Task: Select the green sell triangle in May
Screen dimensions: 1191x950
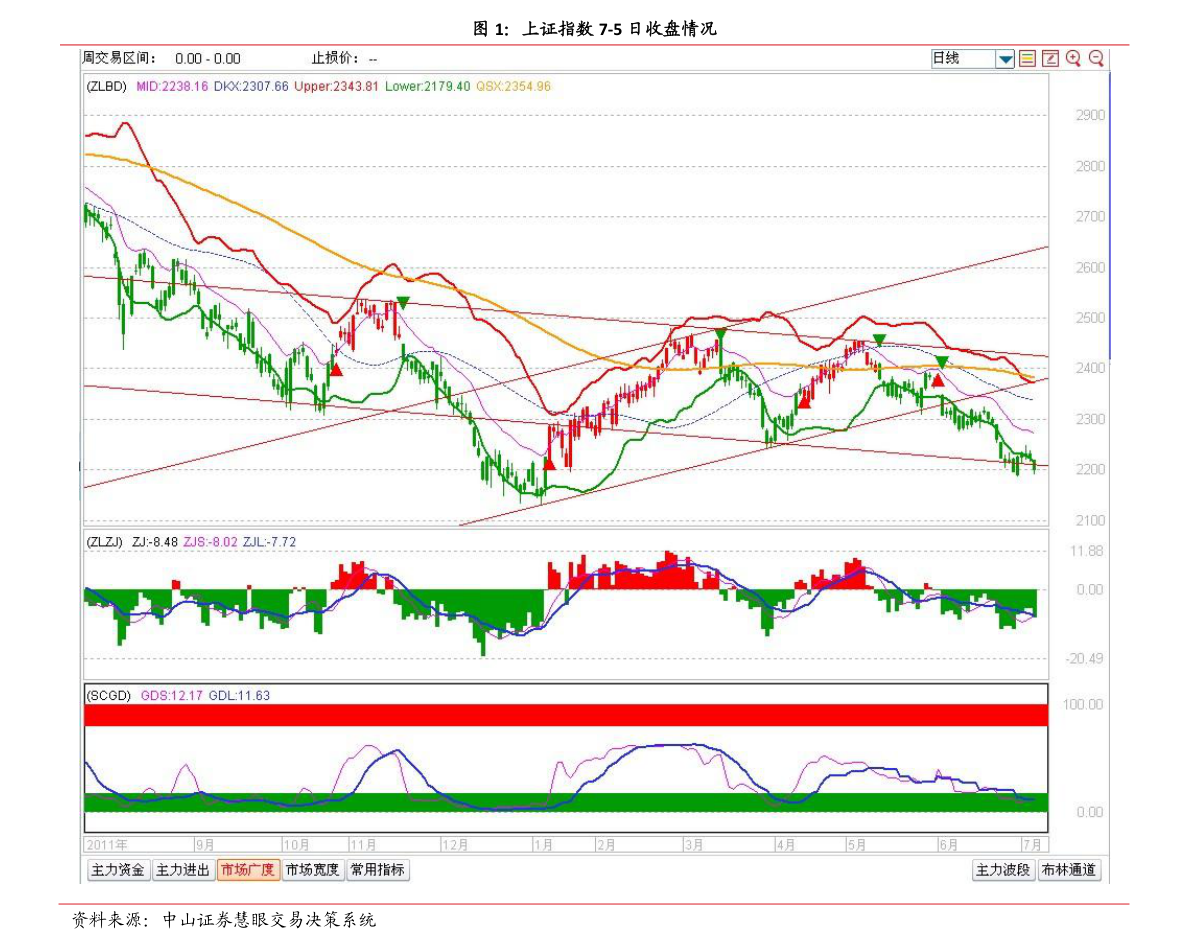Action: [879, 340]
